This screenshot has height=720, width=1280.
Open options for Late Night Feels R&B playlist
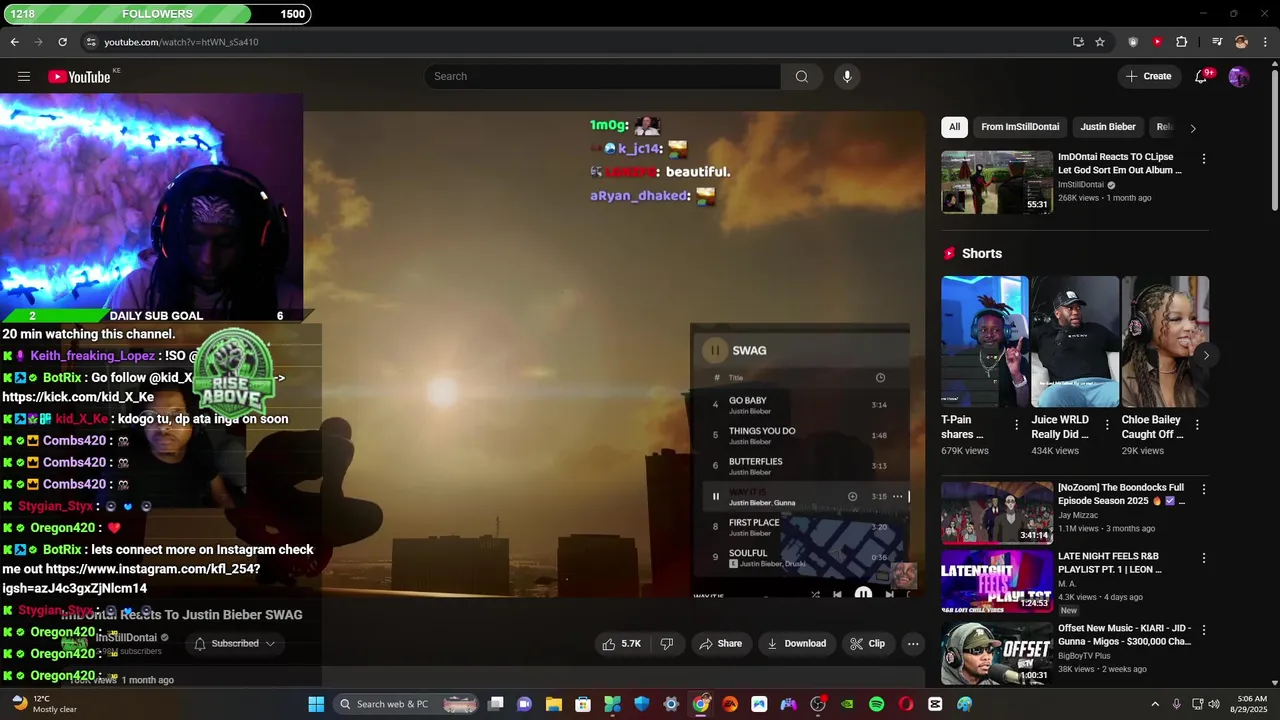1204,558
